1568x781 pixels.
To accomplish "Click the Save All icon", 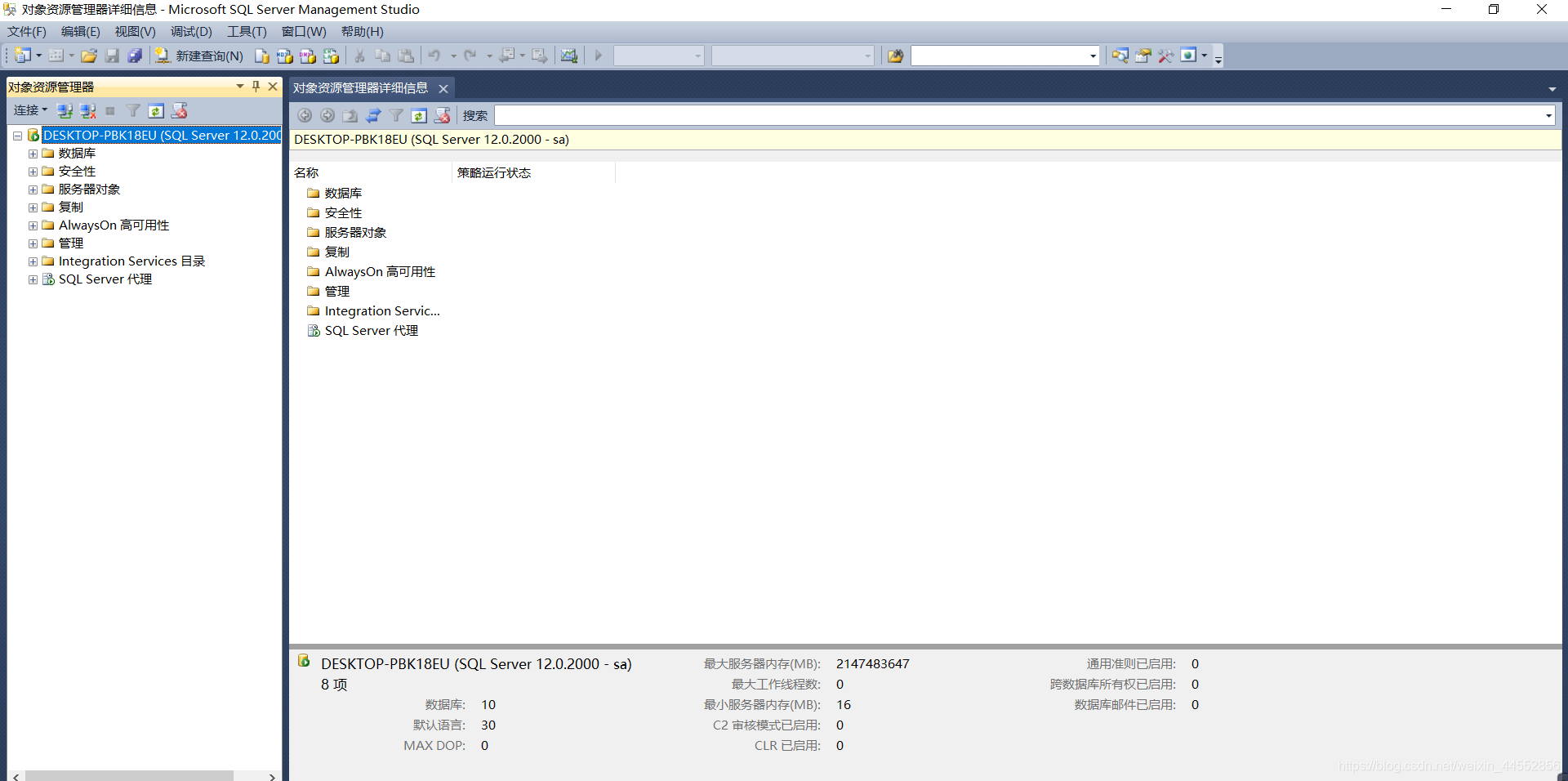I will [x=136, y=56].
